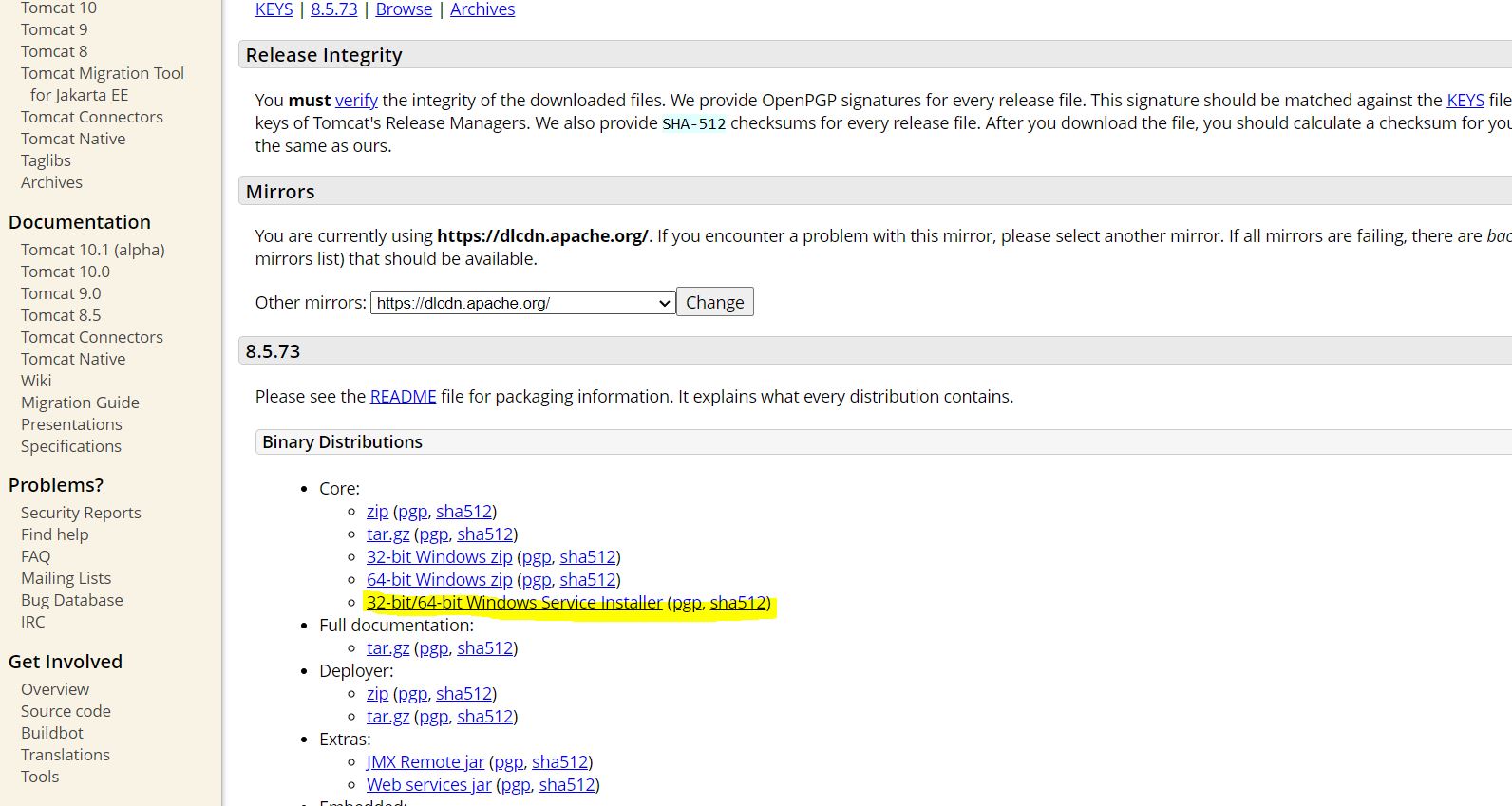
Task: Open the README link
Action: click(x=403, y=396)
